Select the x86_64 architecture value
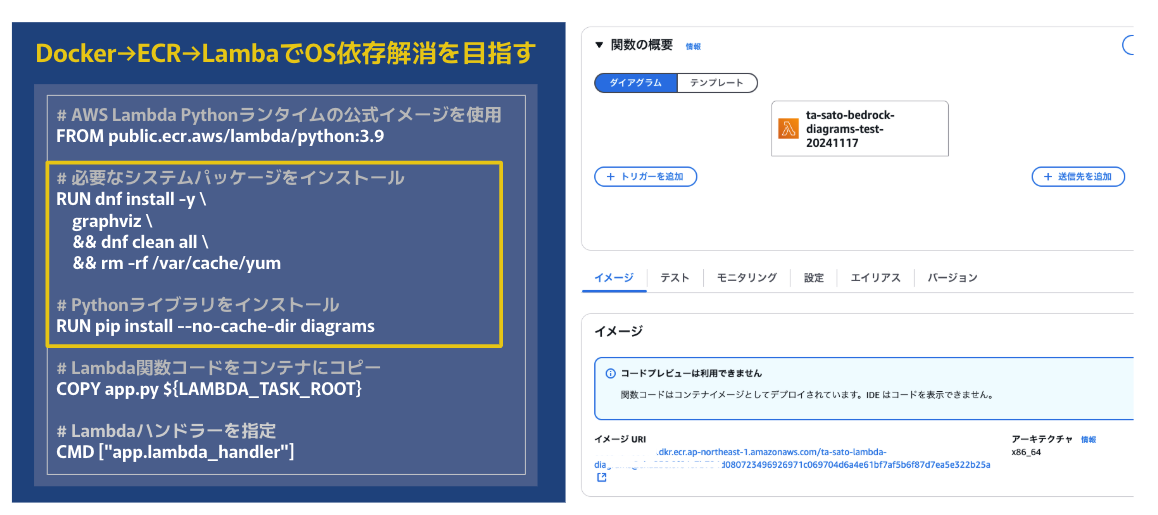Viewport: 1158px width, 515px height. [1026, 452]
